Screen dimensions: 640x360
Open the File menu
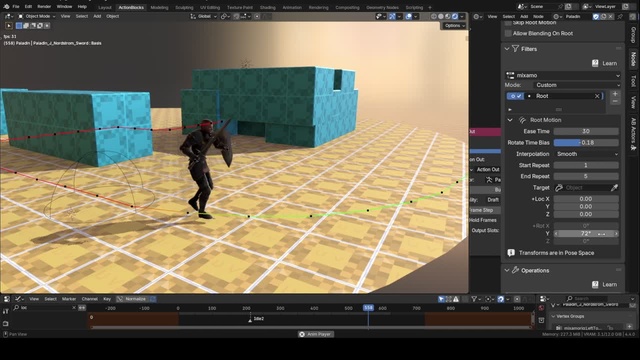[16, 7]
